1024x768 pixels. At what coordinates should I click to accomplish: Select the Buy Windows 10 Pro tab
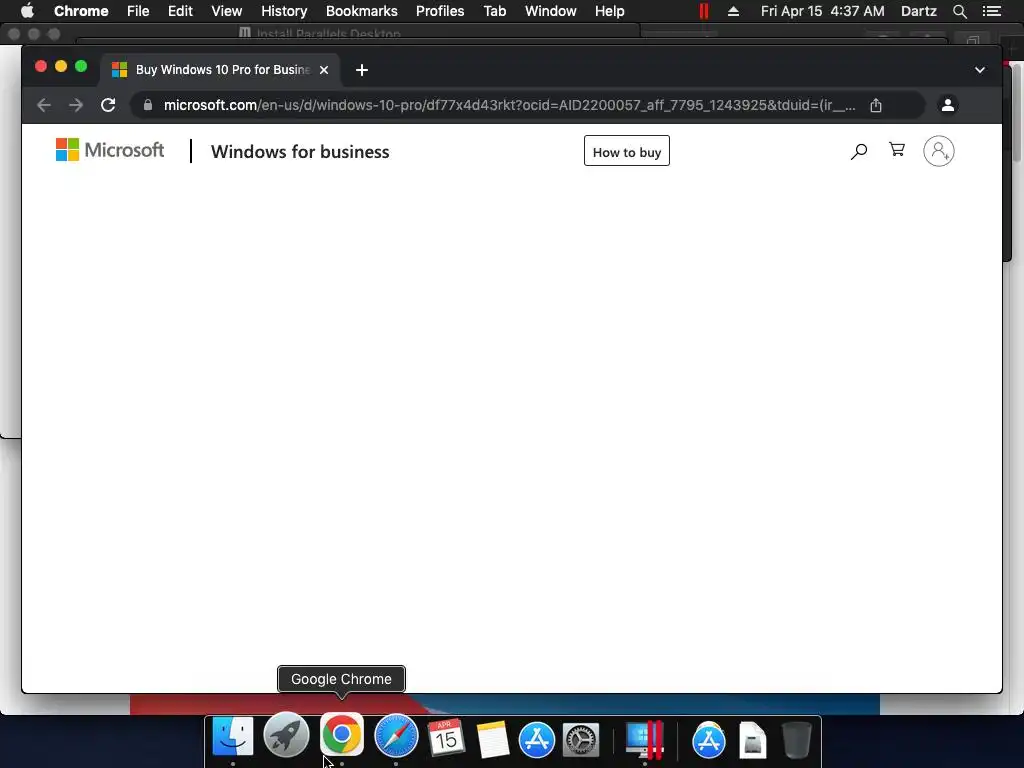tap(219, 70)
